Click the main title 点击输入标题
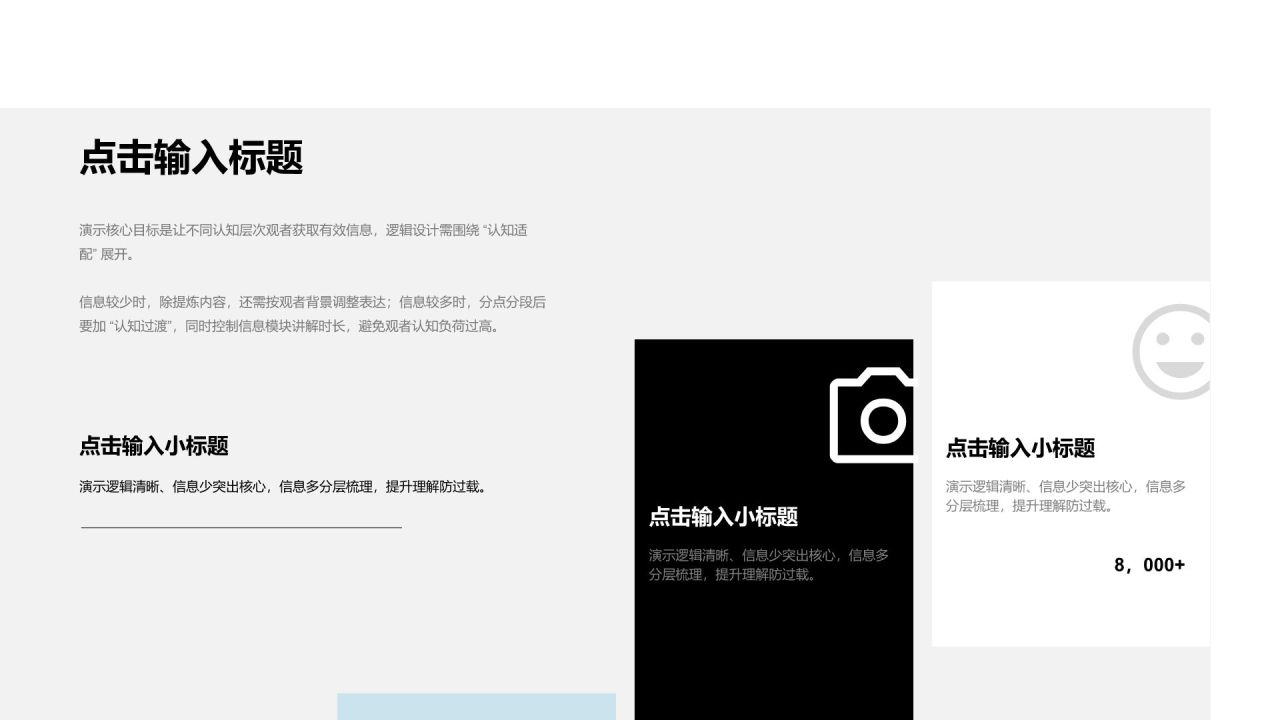1280x720 pixels. click(191, 158)
